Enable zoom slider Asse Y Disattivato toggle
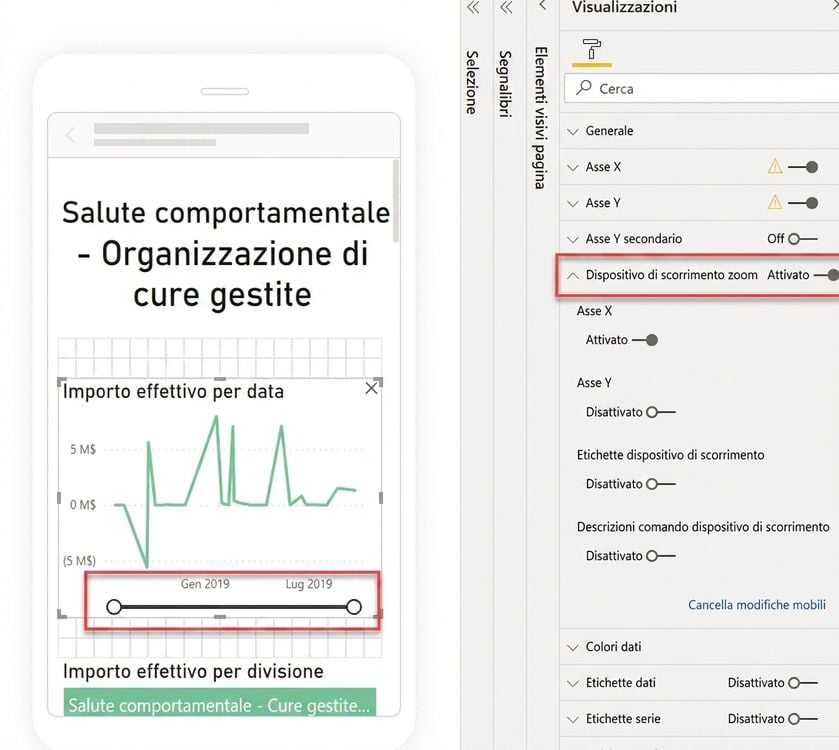Image resolution: width=839 pixels, height=750 pixels. [x=661, y=412]
